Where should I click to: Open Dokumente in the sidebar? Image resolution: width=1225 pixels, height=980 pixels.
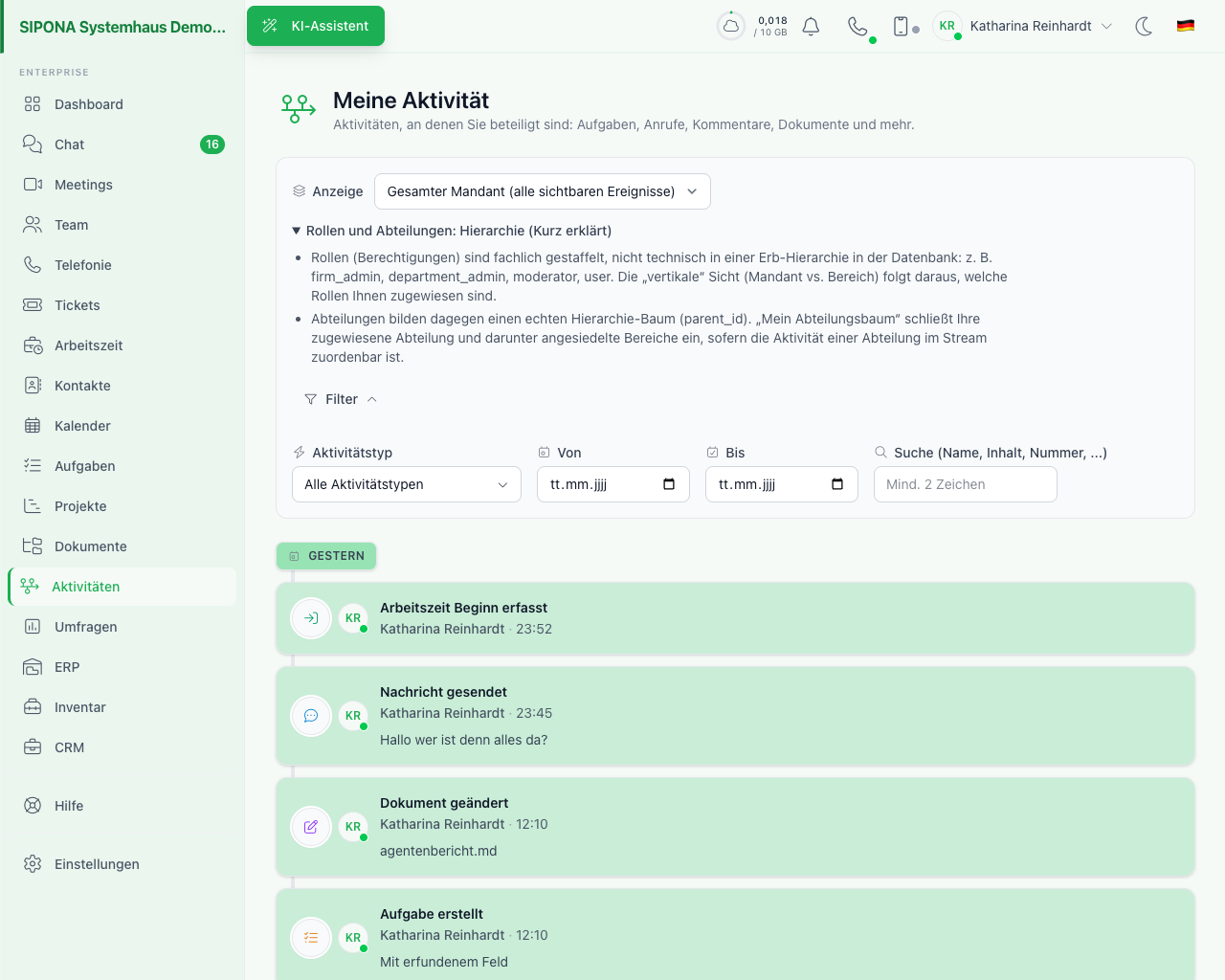(122, 546)
